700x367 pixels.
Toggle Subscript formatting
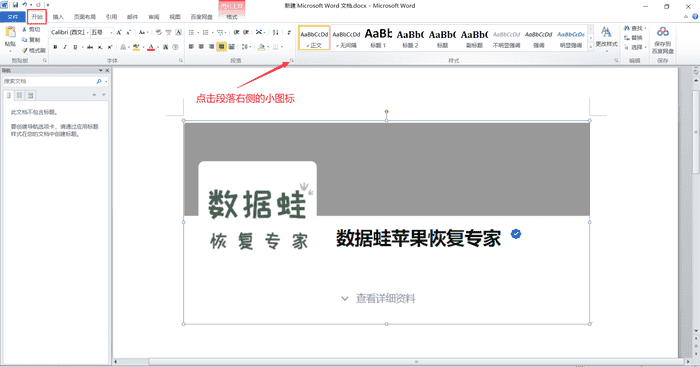point(100,47)
